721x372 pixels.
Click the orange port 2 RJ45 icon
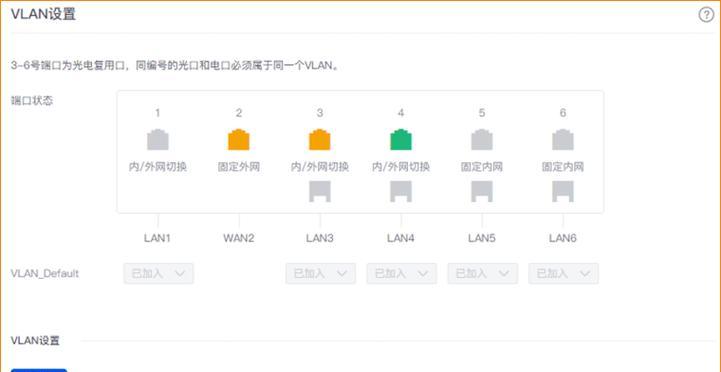click(x=239, y=140)
